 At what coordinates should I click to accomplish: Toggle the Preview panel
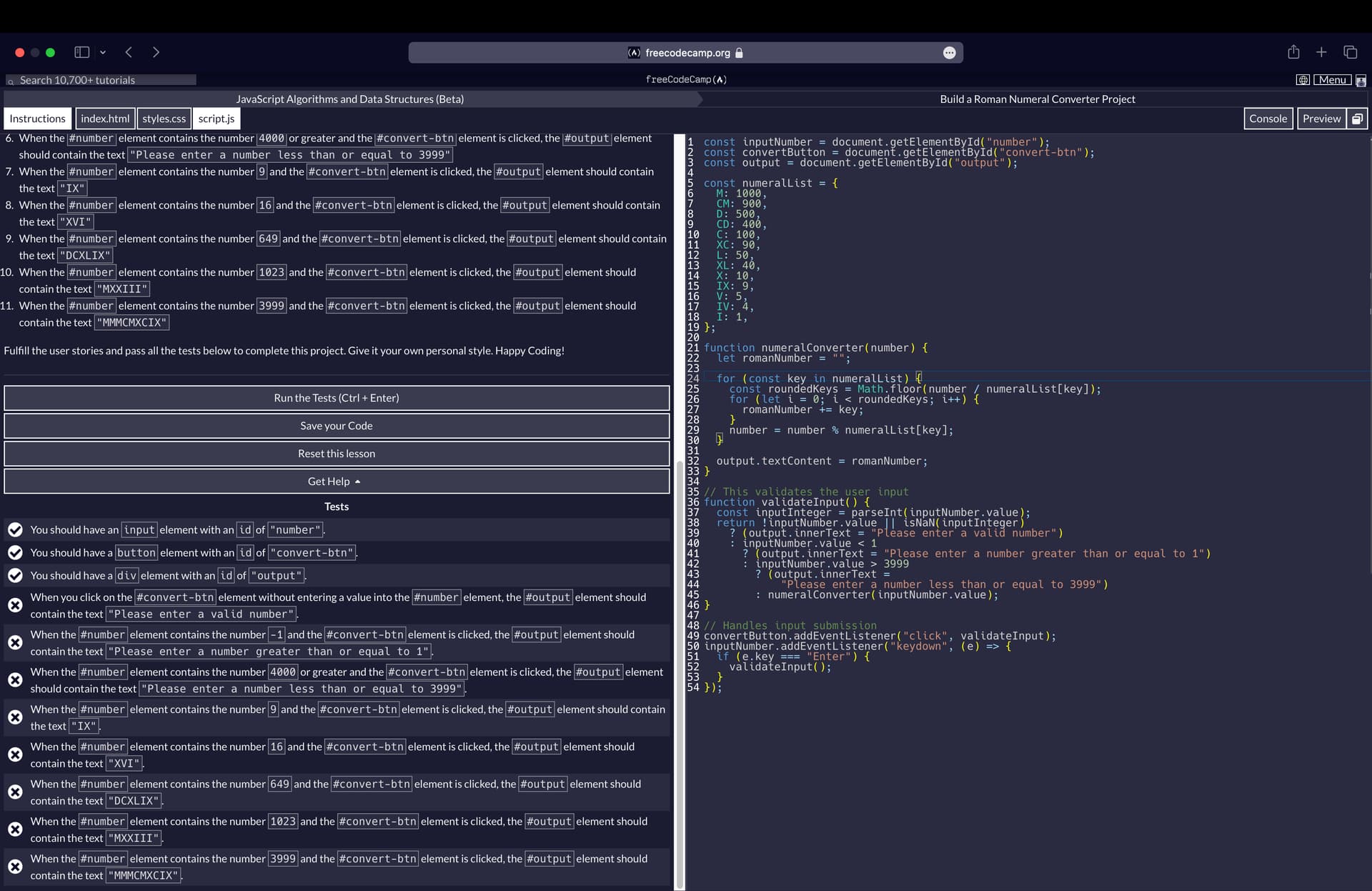pos(1321,118)
